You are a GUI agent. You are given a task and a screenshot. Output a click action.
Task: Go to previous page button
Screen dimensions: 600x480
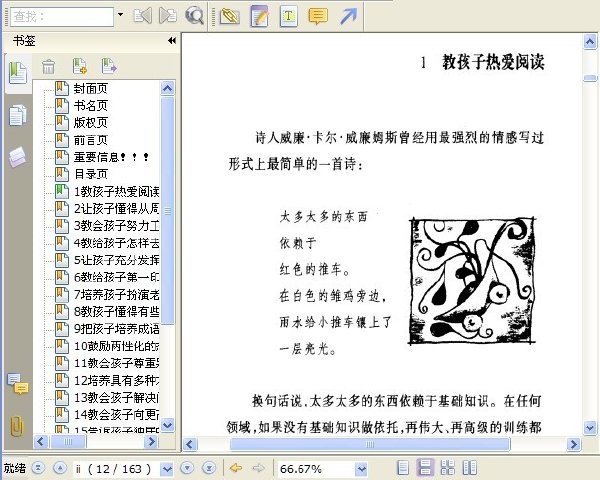60,468
